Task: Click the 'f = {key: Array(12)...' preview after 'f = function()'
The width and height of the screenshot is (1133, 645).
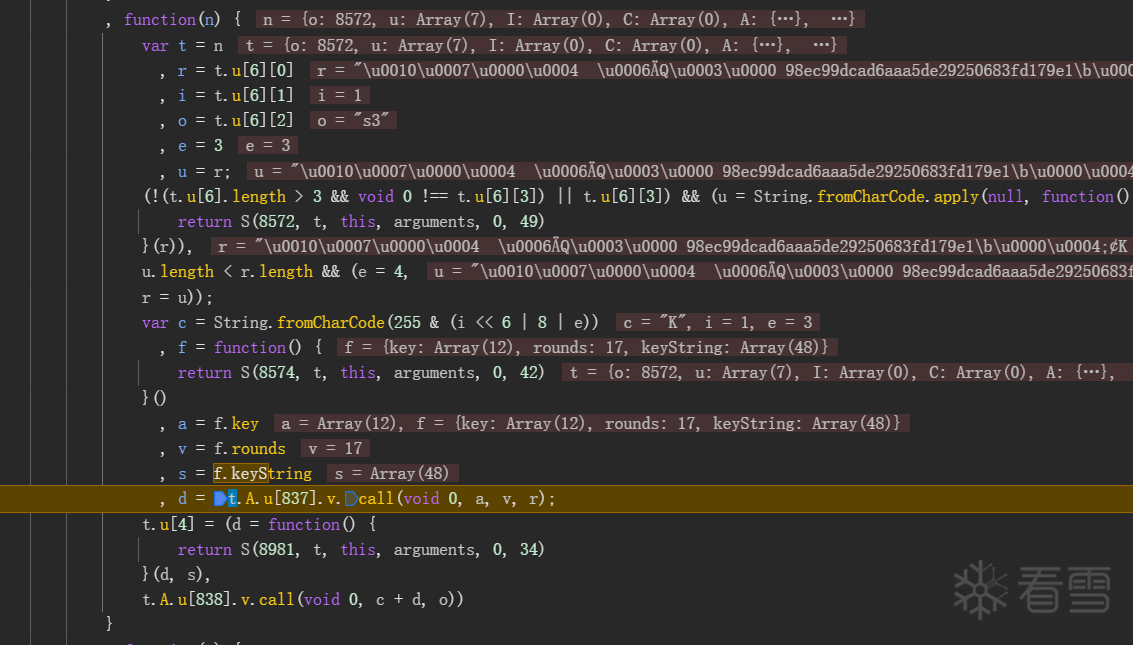Action: pyautogui.click(x=586, y=347)
